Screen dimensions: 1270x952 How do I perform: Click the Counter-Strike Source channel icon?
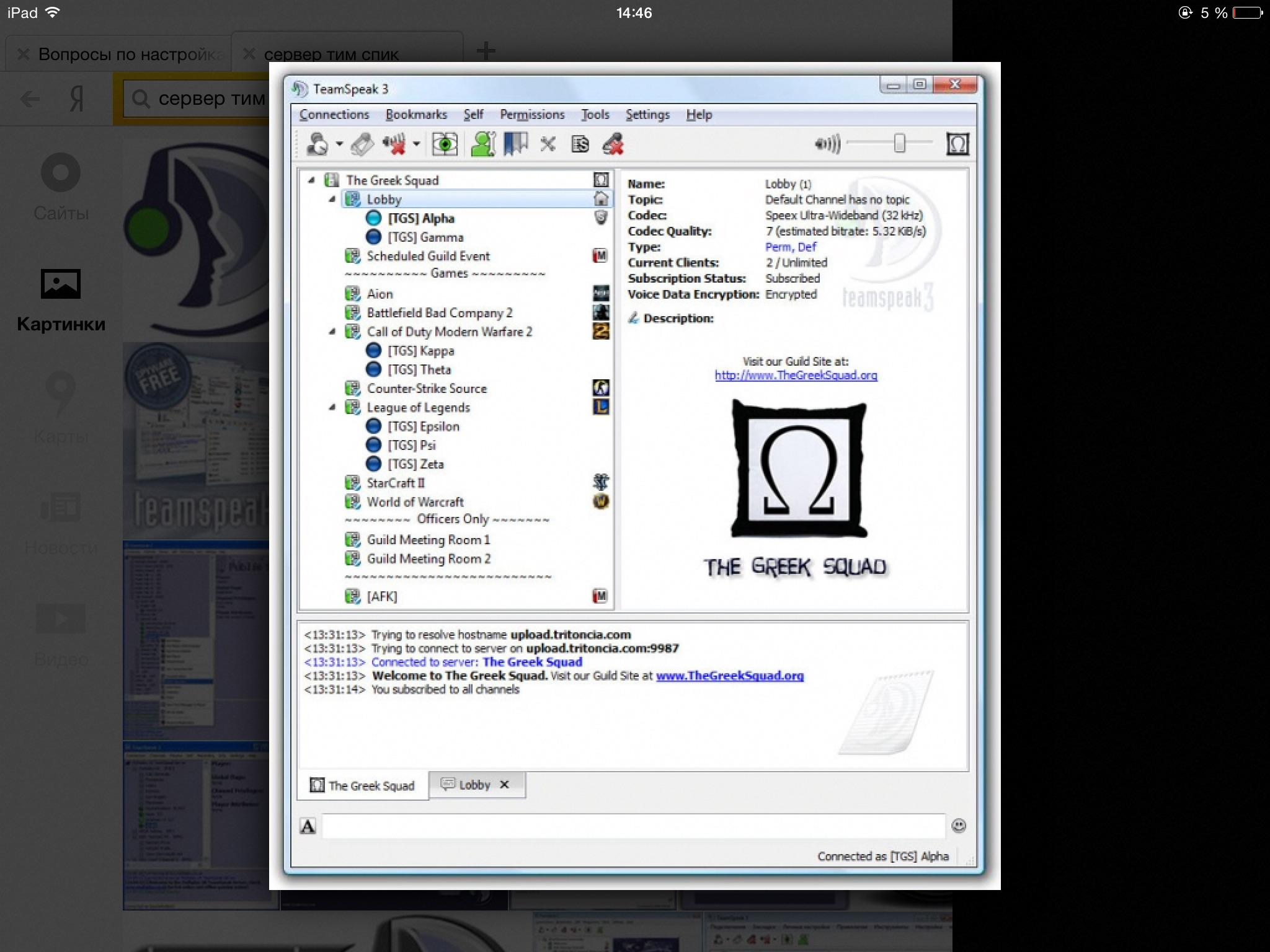pyautogui.click(x=601, y=388)
